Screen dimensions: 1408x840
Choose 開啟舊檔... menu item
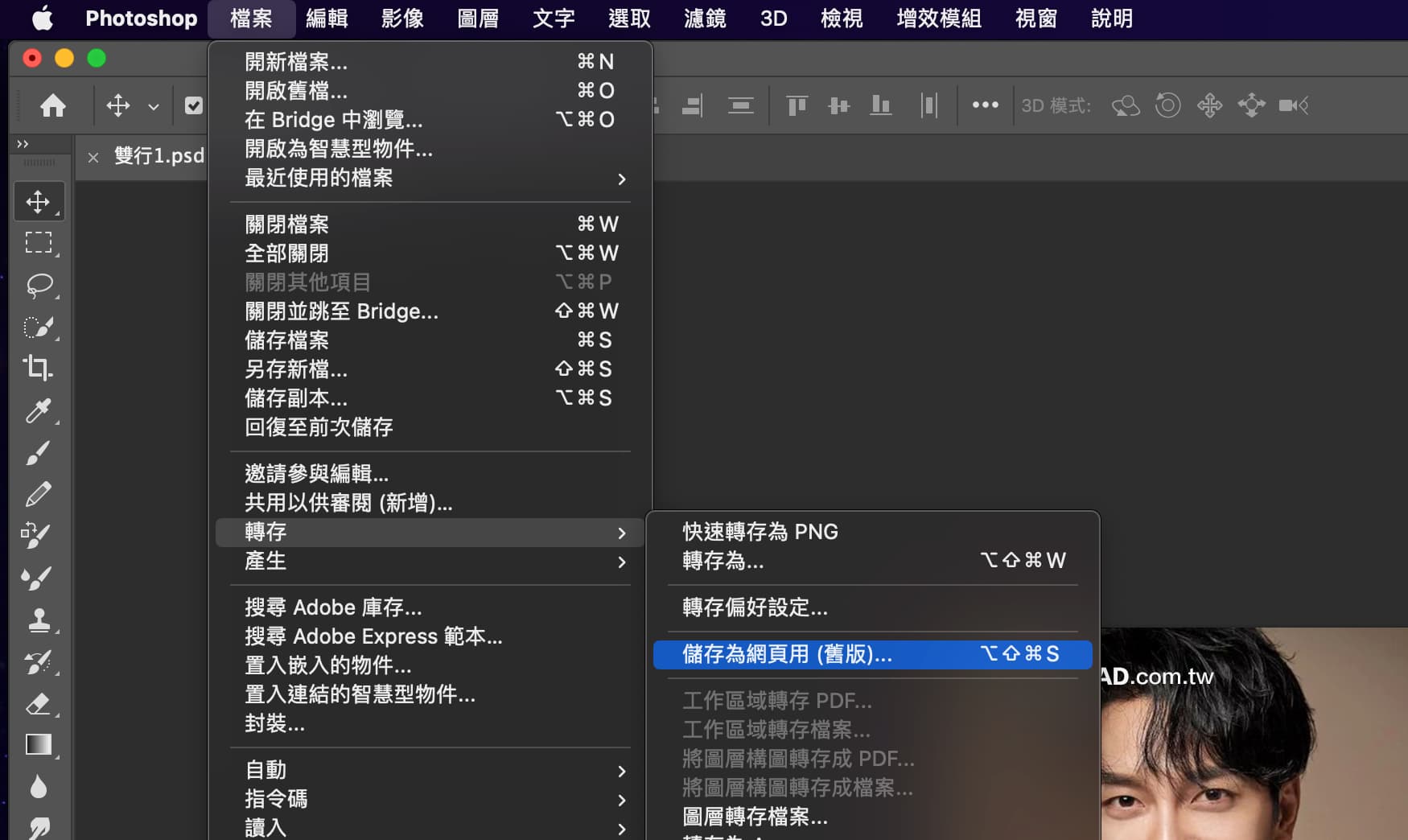coord(430,91)
